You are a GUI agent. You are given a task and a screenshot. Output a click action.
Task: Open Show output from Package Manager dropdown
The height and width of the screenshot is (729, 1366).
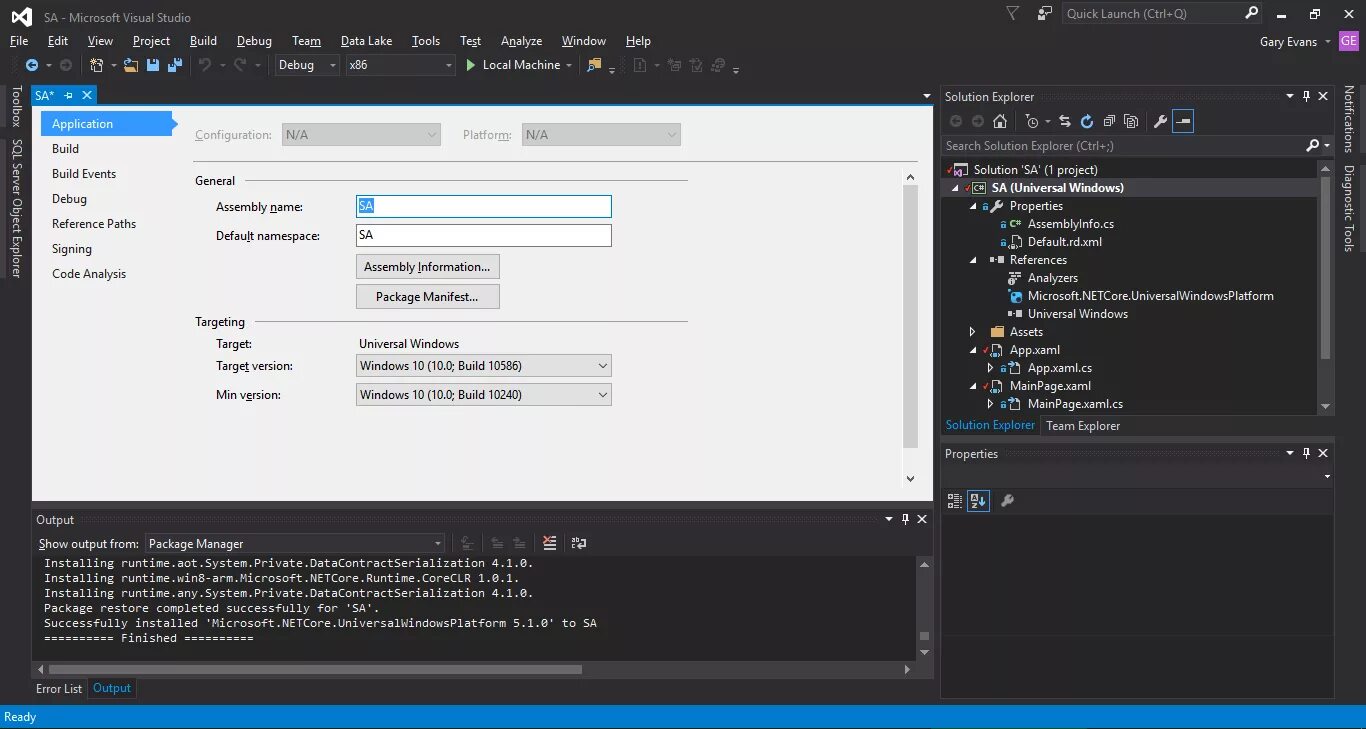tap(295, 544)
